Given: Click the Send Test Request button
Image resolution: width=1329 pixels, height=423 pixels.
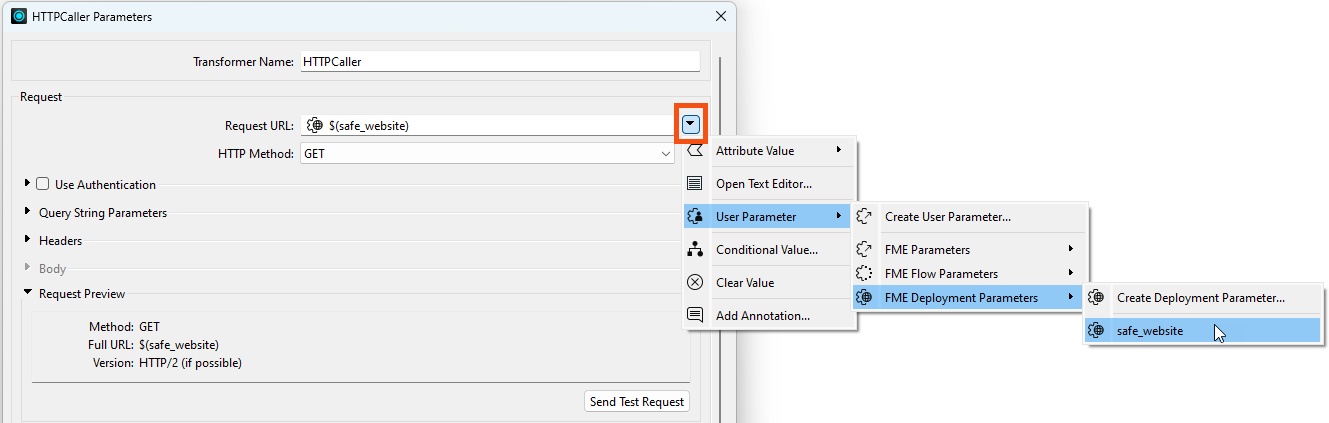Looking at the screenshot, I should [x=637, y=401].
